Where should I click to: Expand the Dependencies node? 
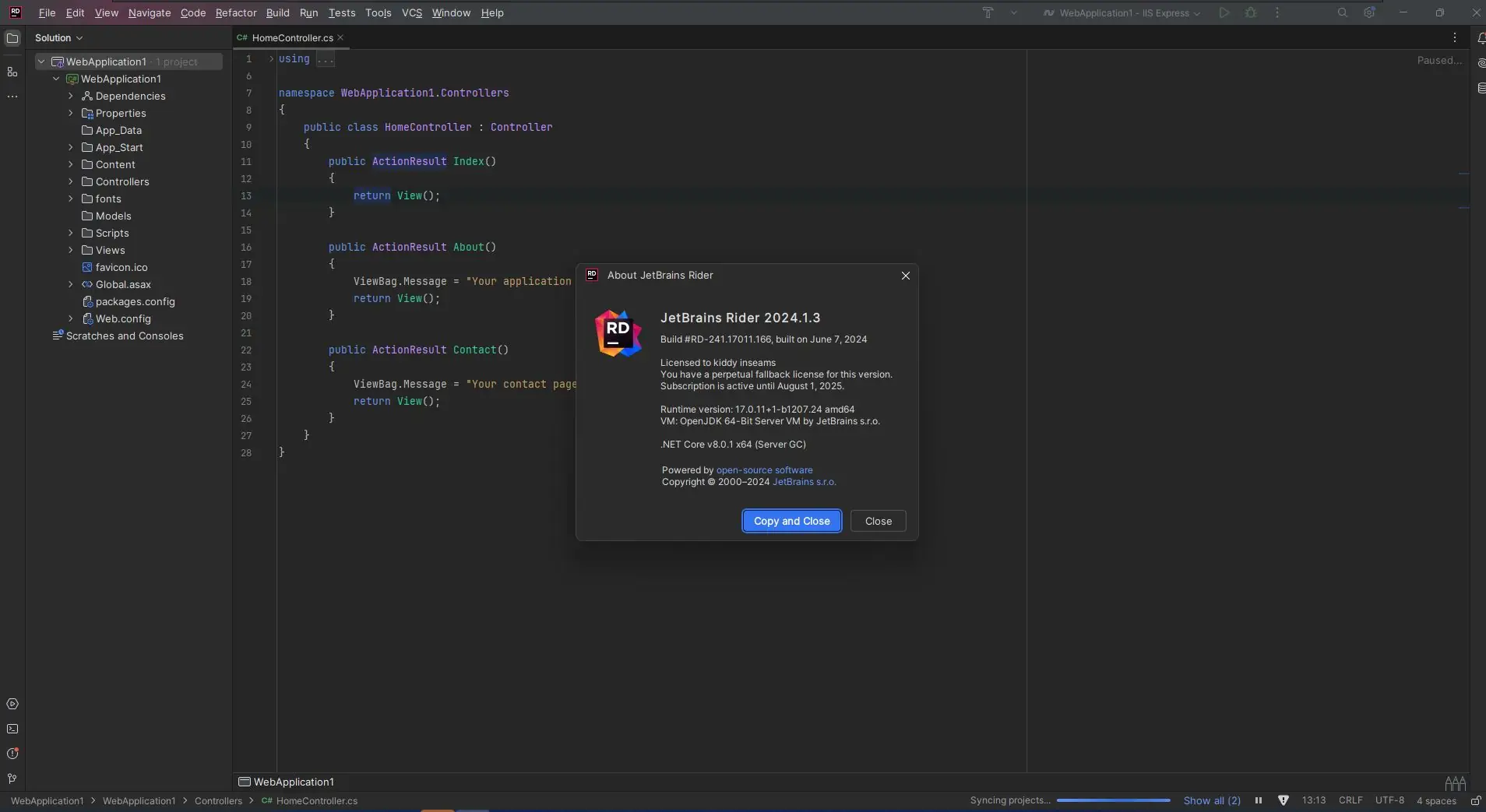tap(71, 96)
